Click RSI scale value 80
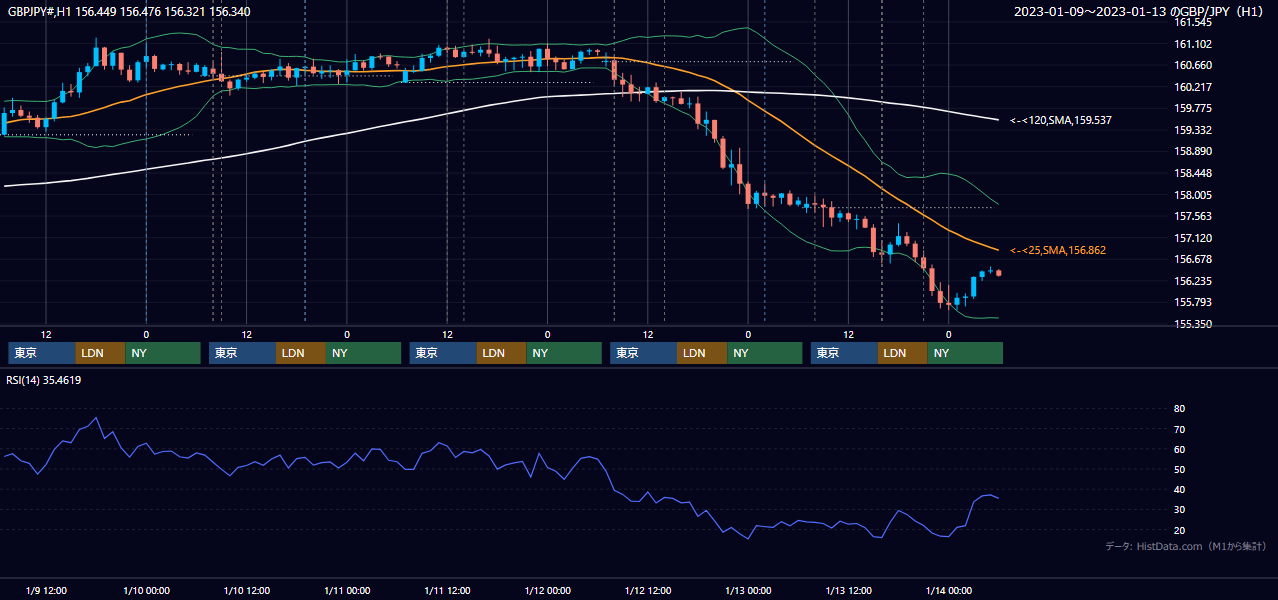The width and height of the screenshot is (1278, 600). 1179,409
